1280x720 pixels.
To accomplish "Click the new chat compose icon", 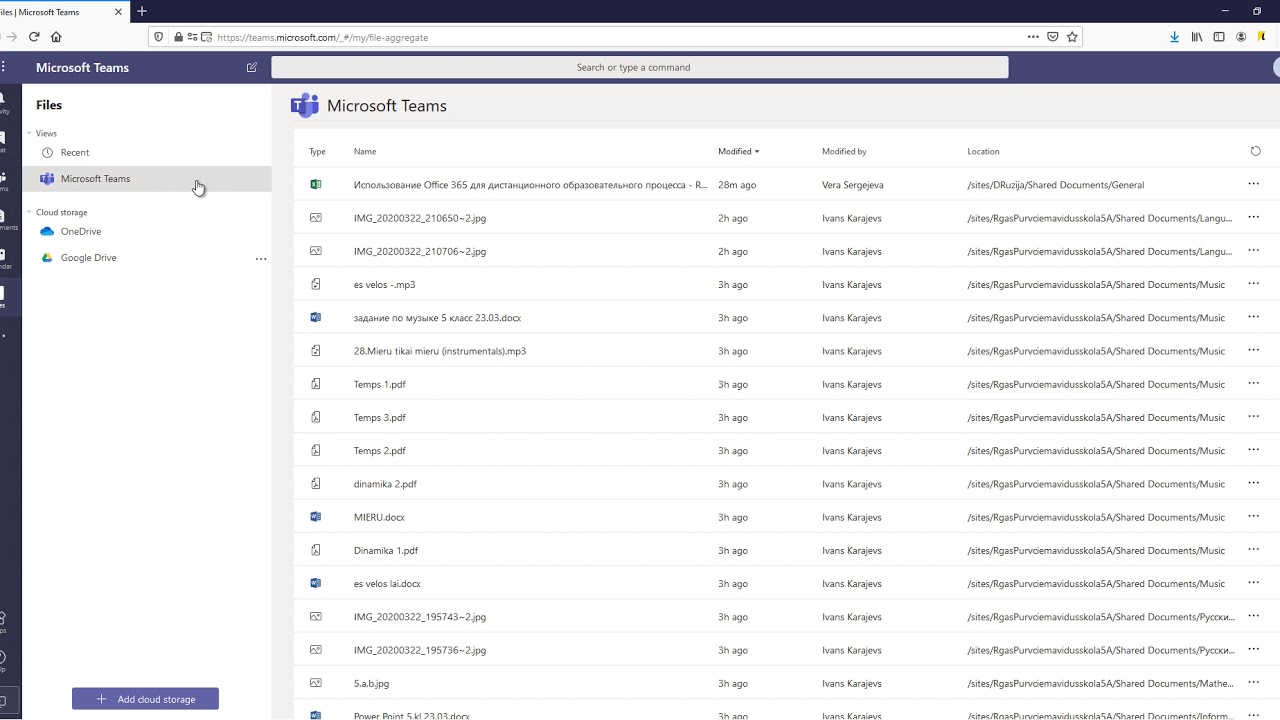I will [x=252, y=67].
